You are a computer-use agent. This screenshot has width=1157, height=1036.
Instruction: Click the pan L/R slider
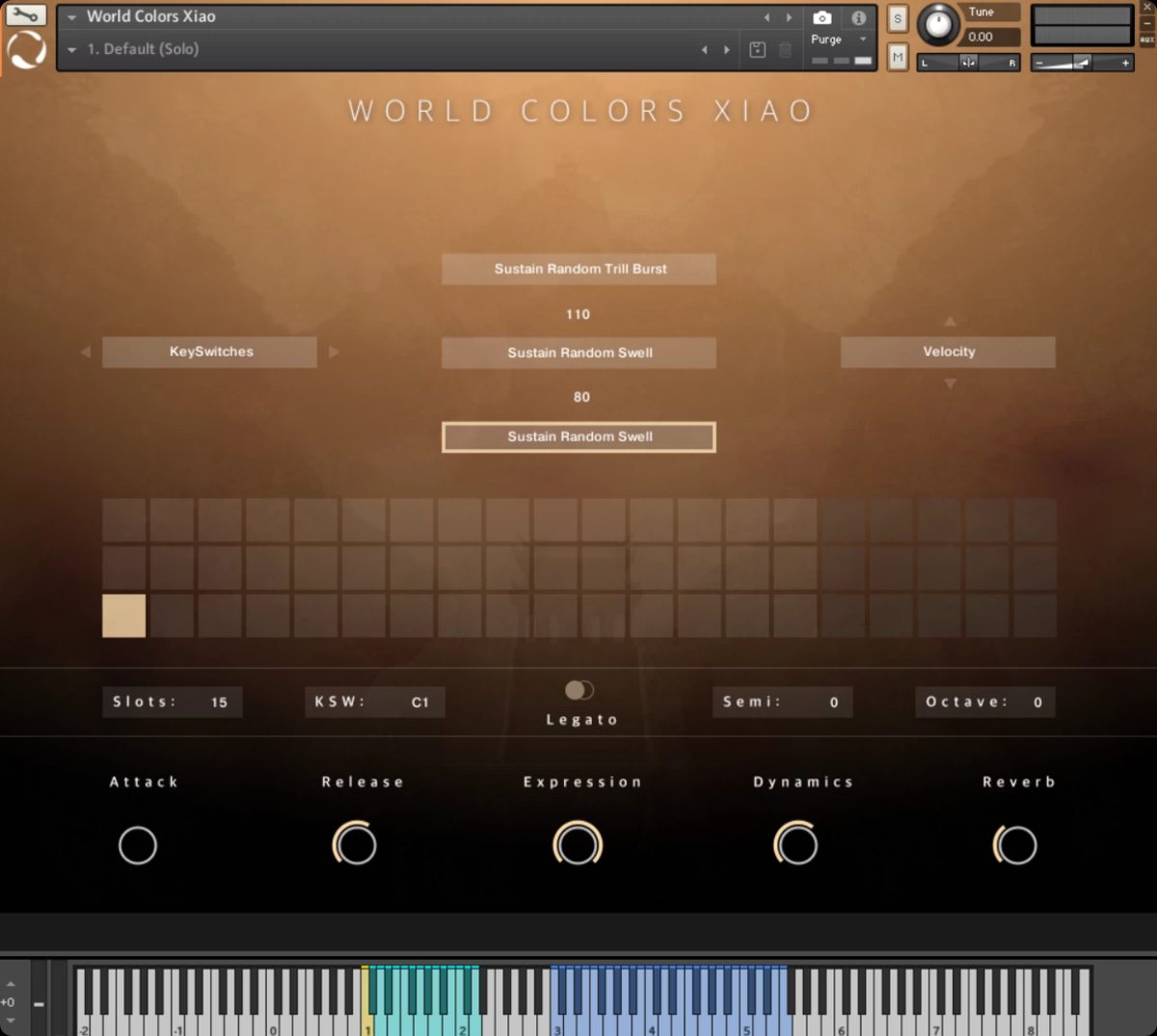pyautogui.click(x=968, y=63)
